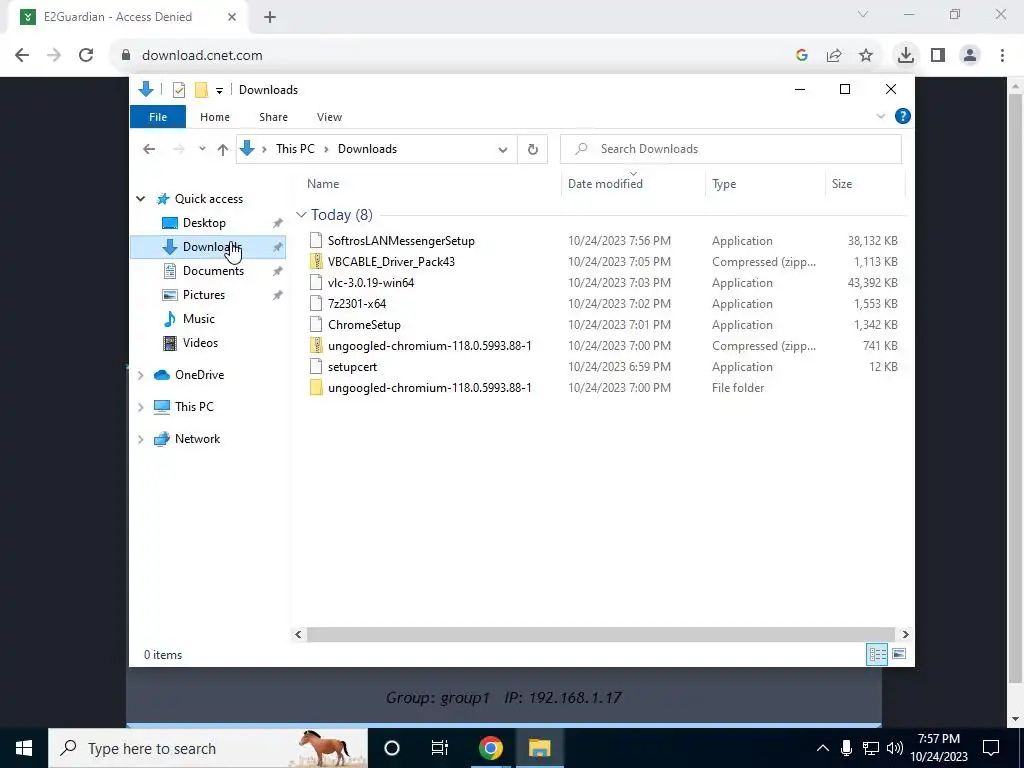
Task: Open the View ribbon tab
Action: [x=329, y=117]
